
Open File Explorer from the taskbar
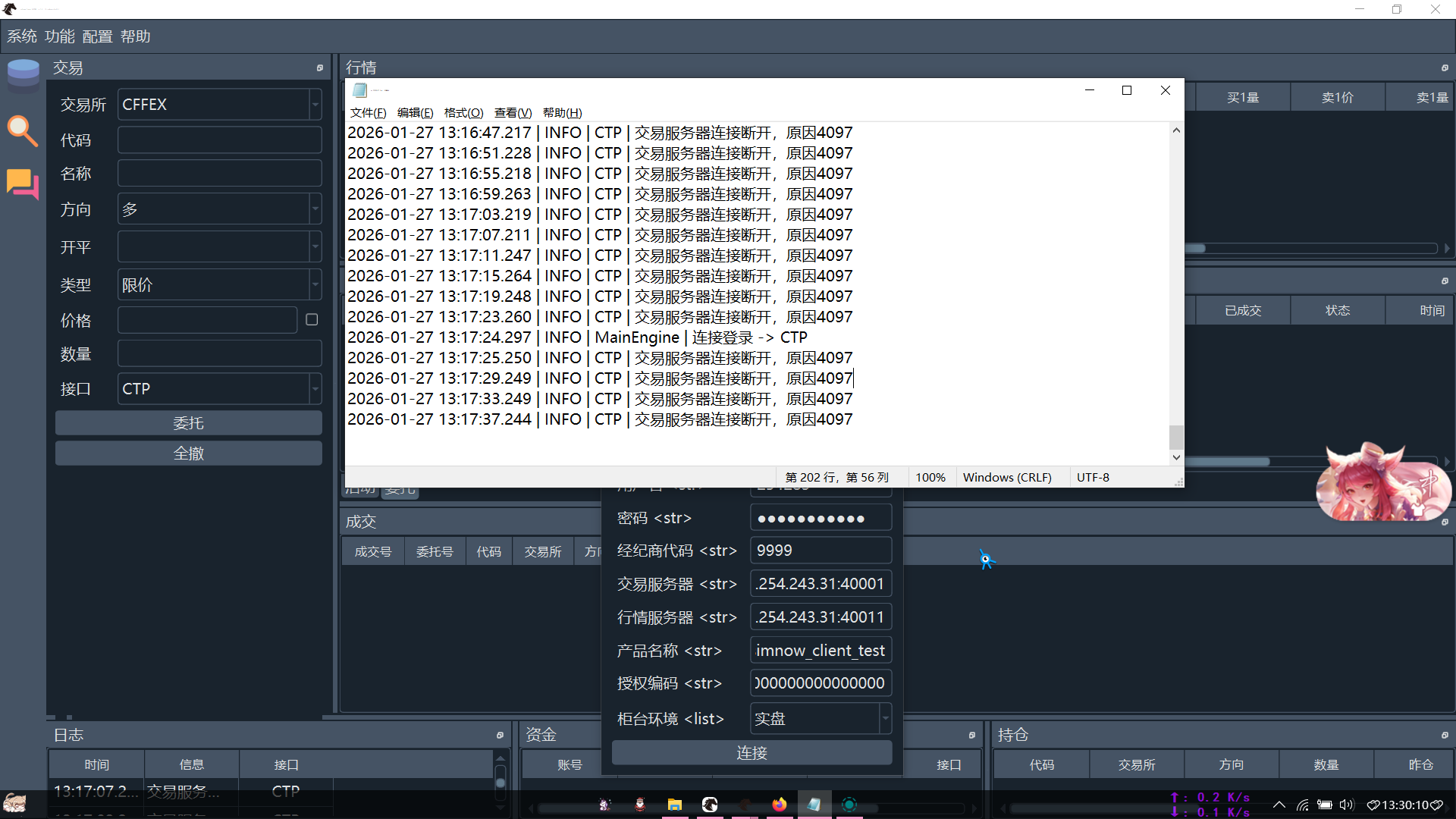coord(674,805)
